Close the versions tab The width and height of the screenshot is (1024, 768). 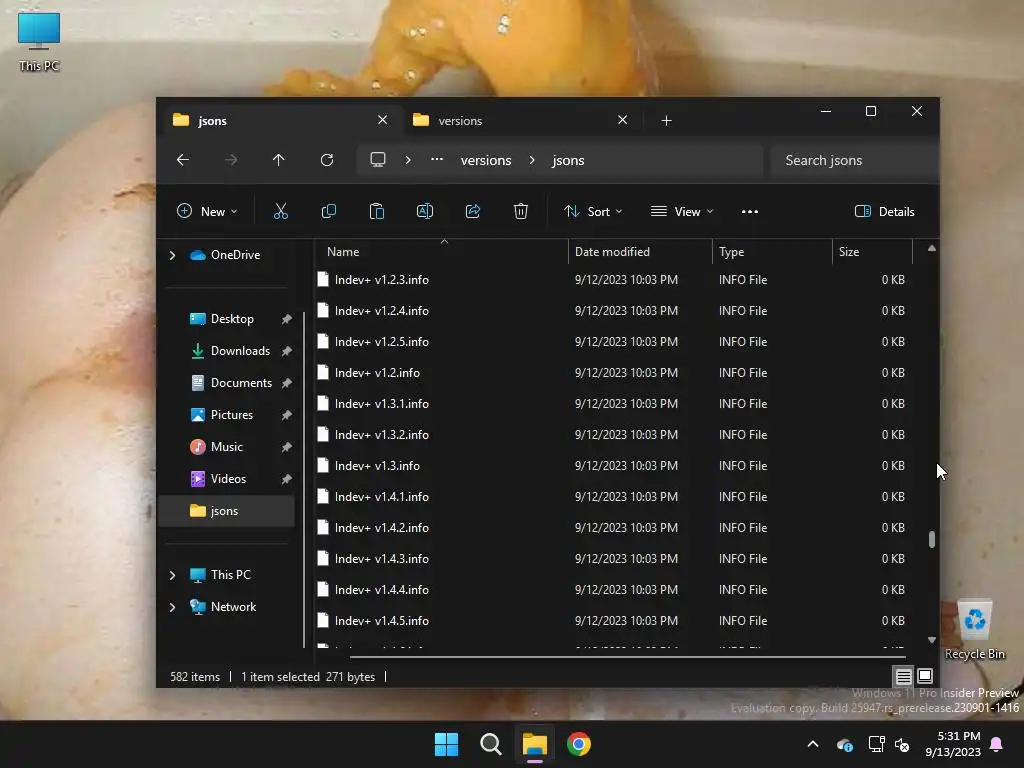pos(622,120)
